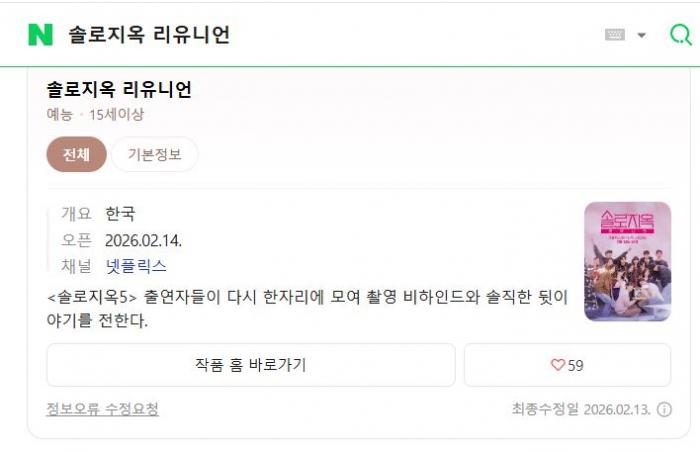Select the 전체 tab
This screenshot has width=700, height=452.
tap(76, 154)
